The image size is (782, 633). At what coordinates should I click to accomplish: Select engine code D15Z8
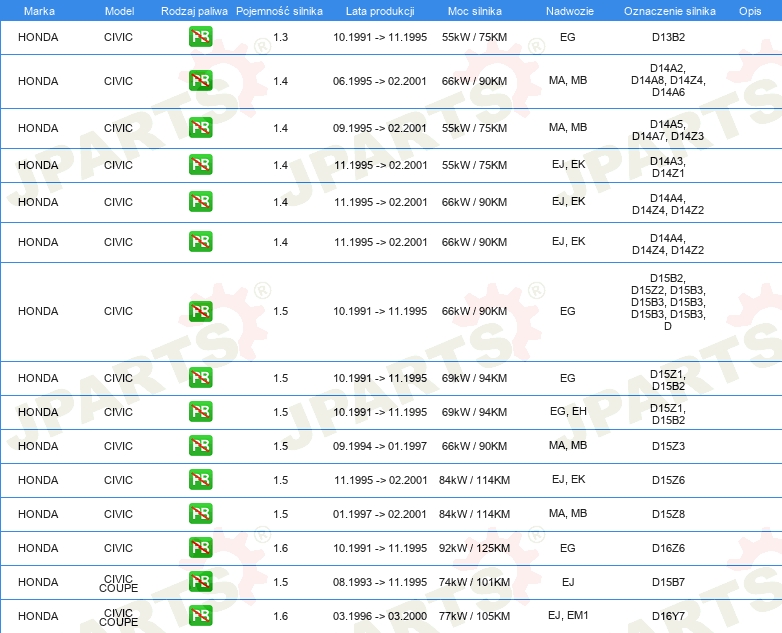tap(668, 514)
